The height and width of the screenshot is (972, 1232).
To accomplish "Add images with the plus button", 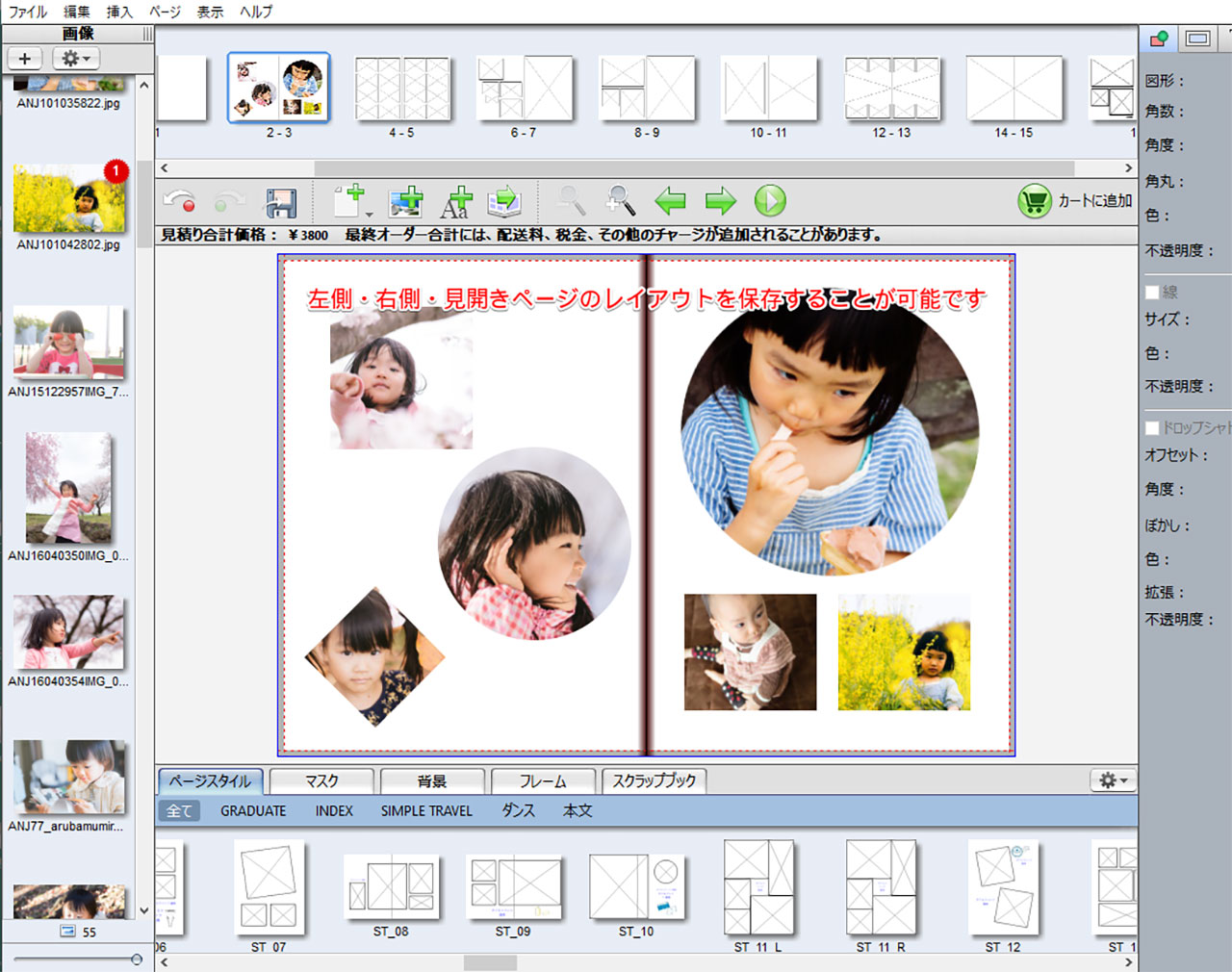I will click(25, 59).
